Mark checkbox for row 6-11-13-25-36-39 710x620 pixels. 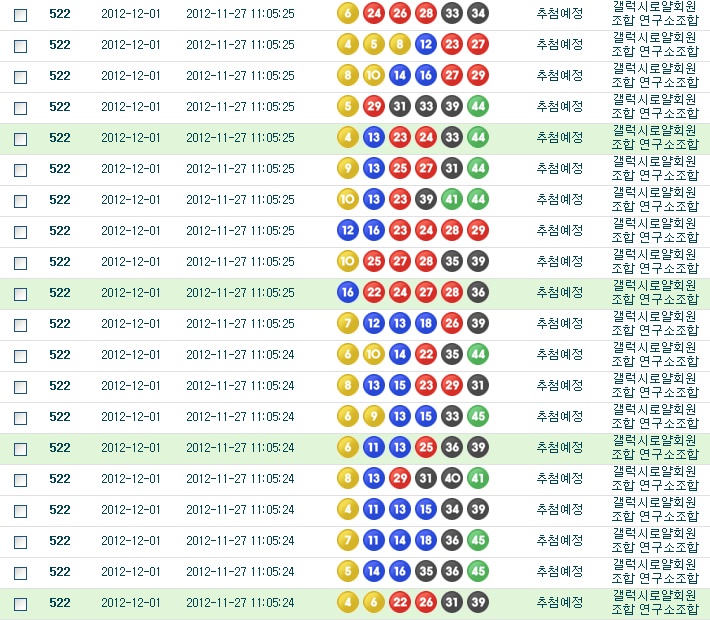(x=20, y=449)
